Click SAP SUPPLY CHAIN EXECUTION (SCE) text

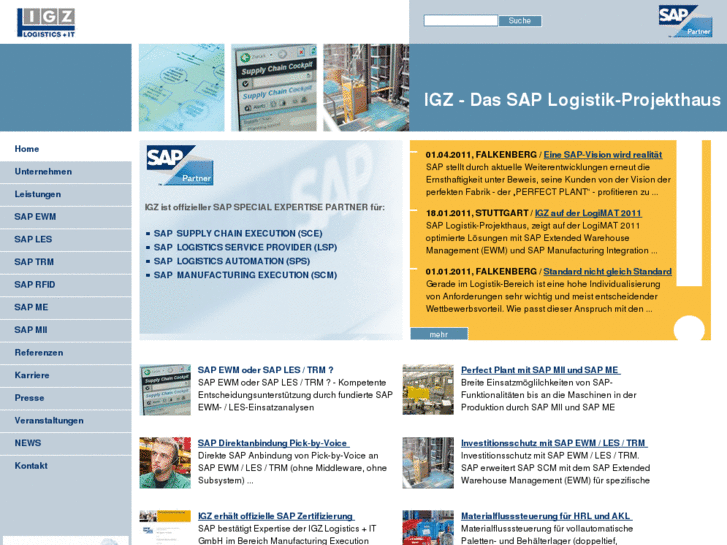pos(238,234)
